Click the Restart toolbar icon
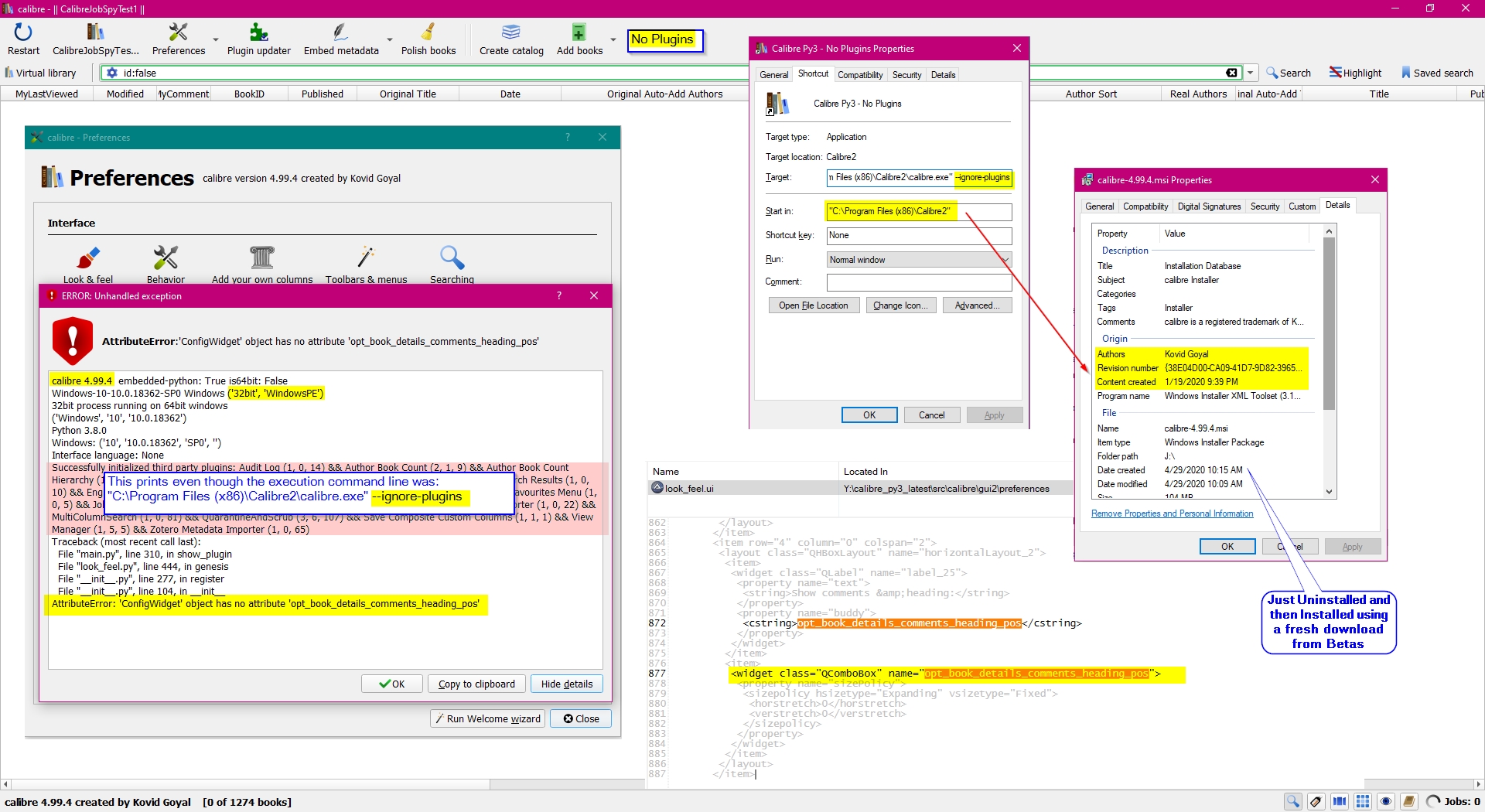The image size is (1485, 812). [x=23, y=39]
